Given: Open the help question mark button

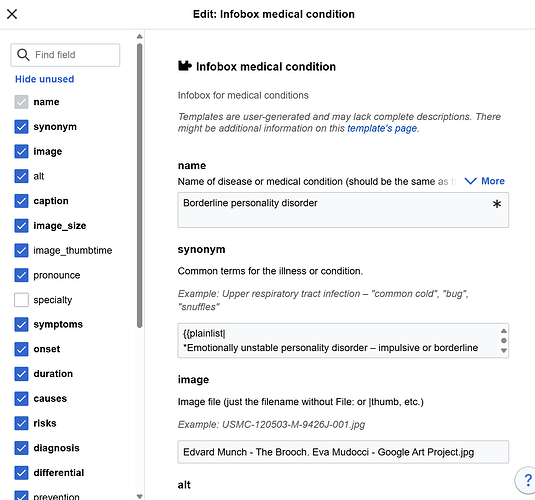Looking at the screenshot, I should [x=527, y=480].
